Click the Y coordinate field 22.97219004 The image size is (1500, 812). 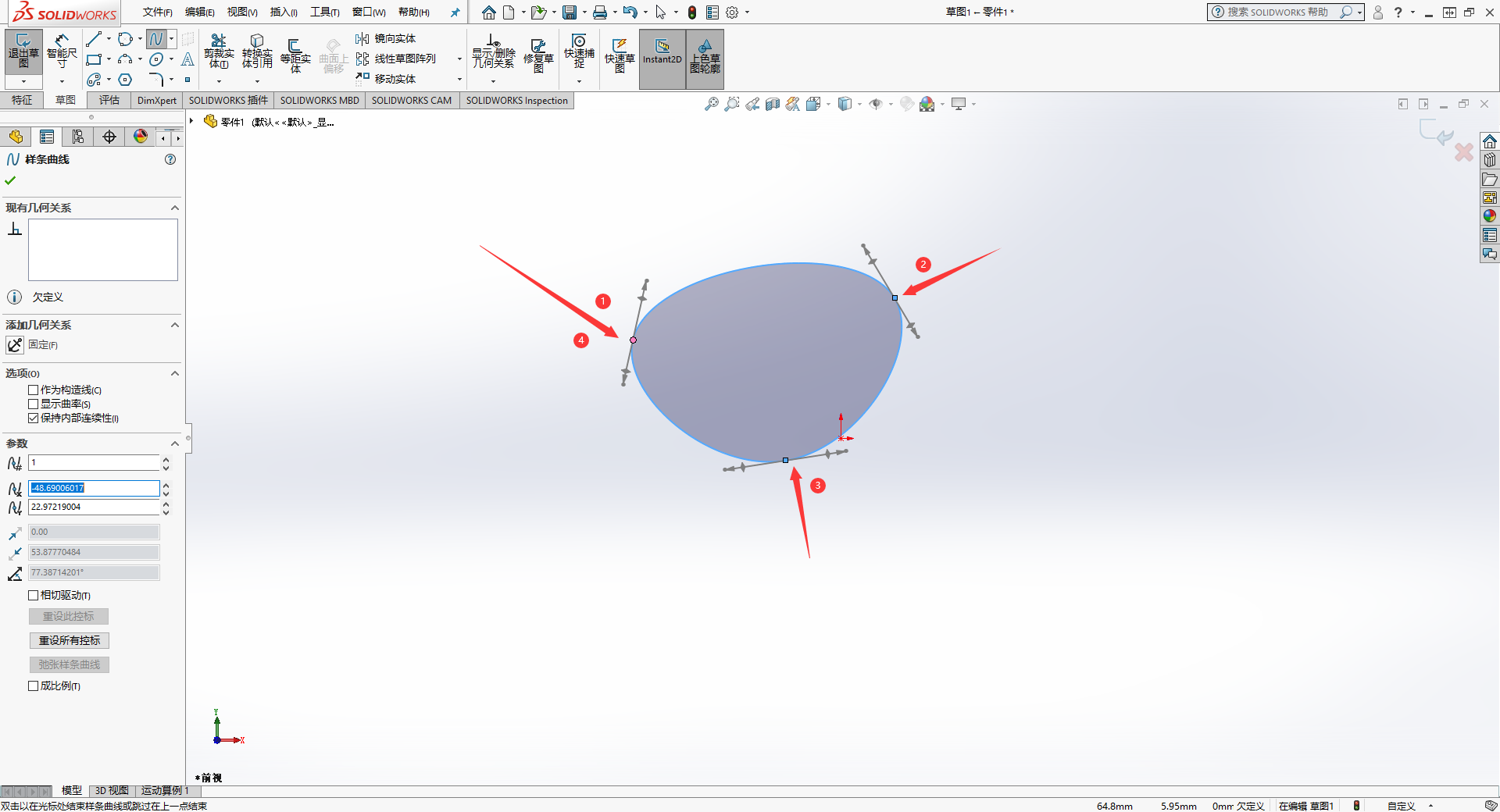pos(94,507)
